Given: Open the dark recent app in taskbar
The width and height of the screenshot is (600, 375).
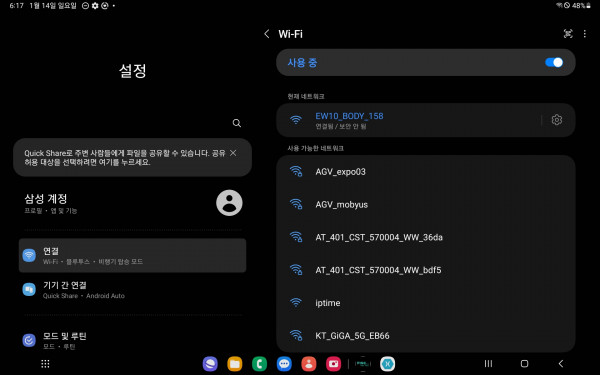Looking at the screenshot, I should (363, 364).
